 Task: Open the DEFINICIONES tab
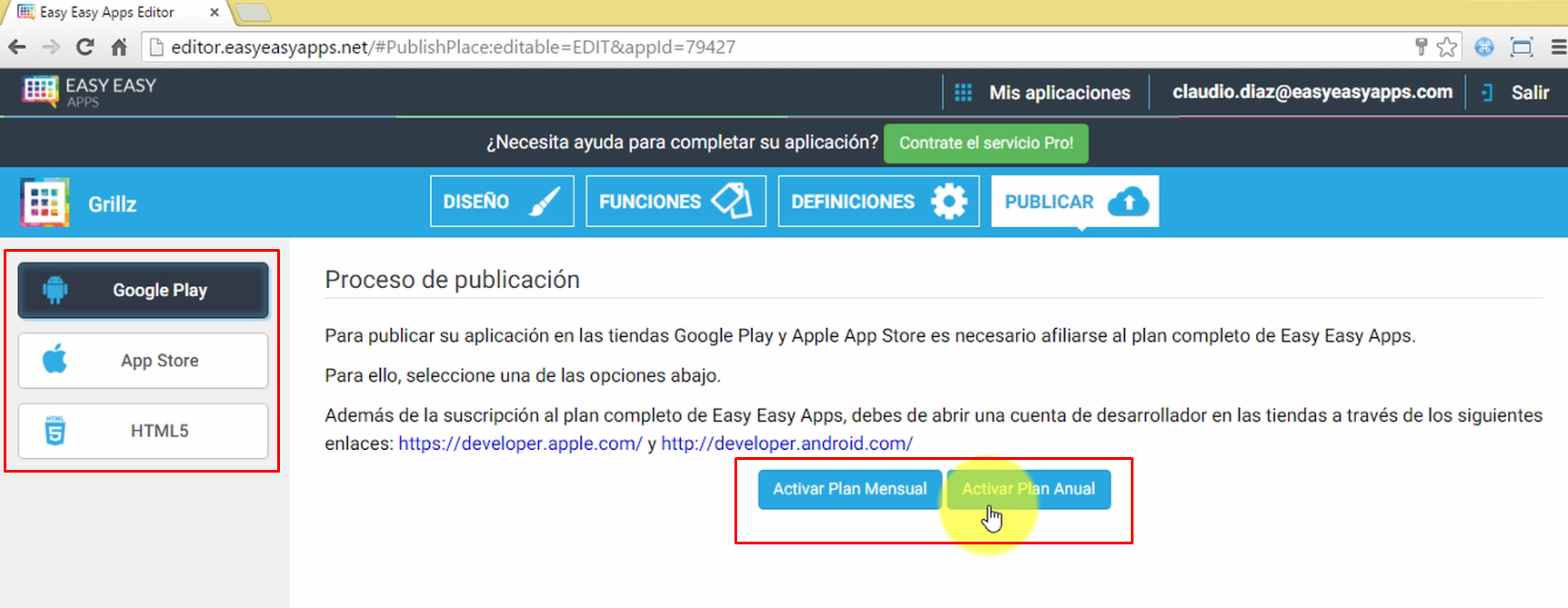878,201
